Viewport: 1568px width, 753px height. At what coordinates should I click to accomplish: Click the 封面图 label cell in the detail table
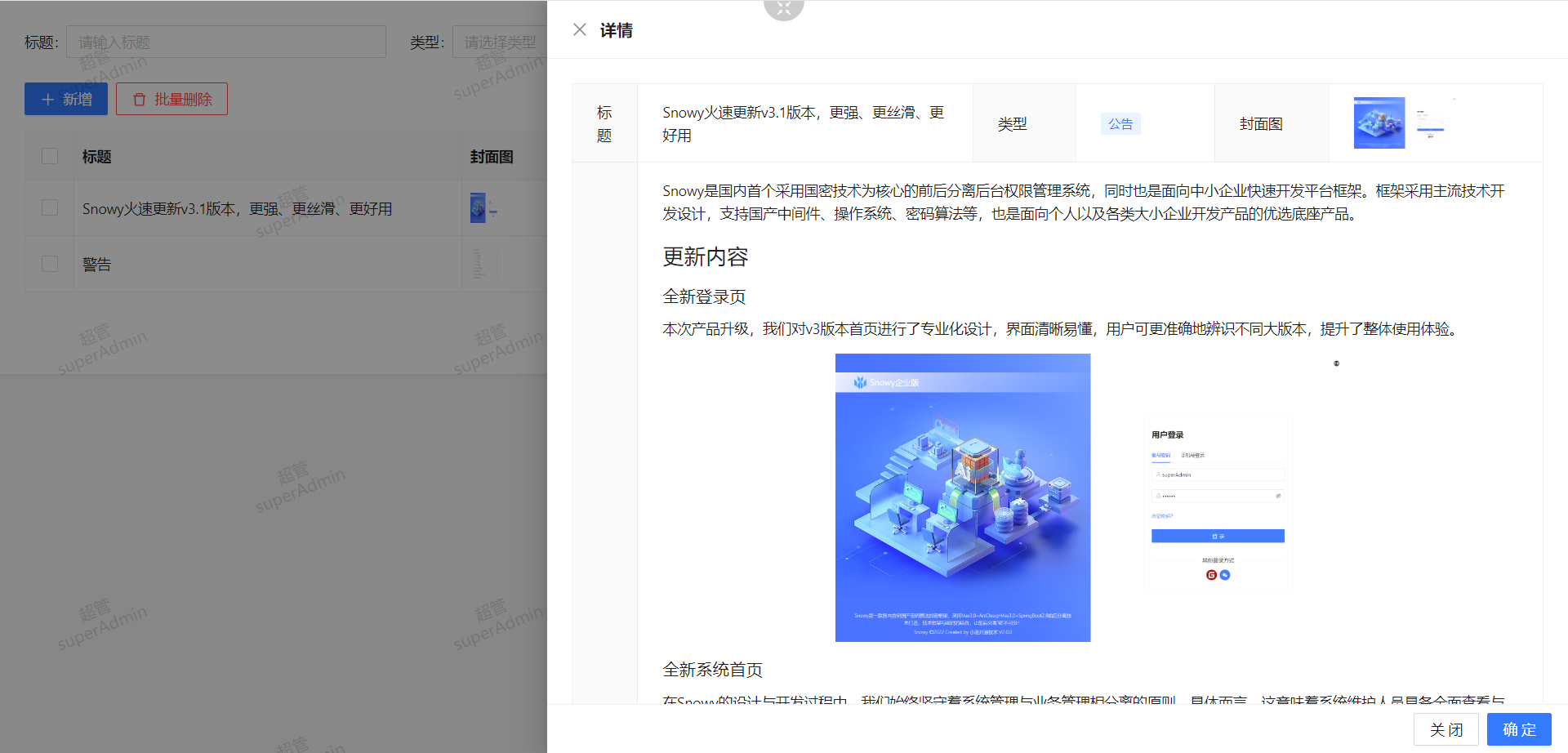coord(1272,123)
